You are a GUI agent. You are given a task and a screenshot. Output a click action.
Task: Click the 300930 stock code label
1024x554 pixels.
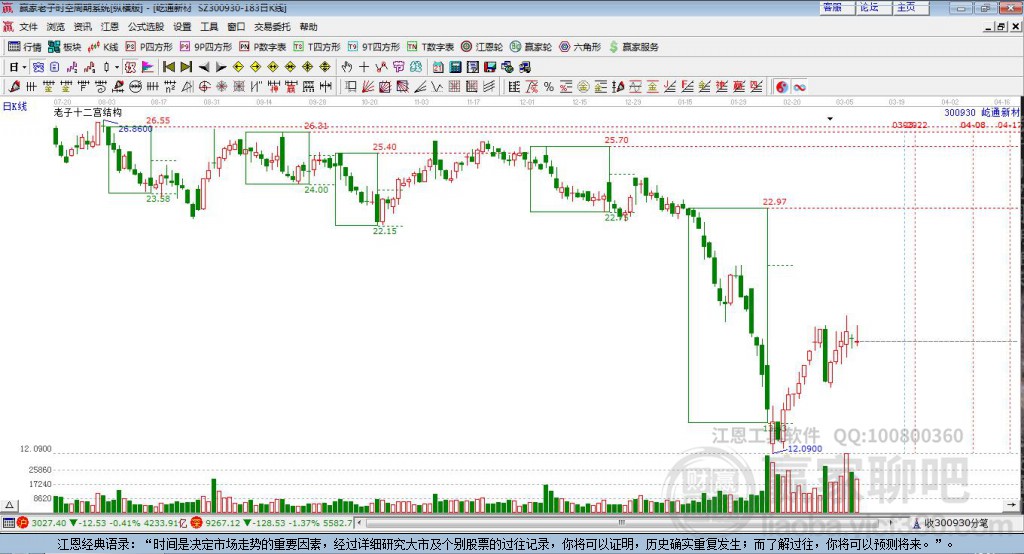tap(959, 112)
